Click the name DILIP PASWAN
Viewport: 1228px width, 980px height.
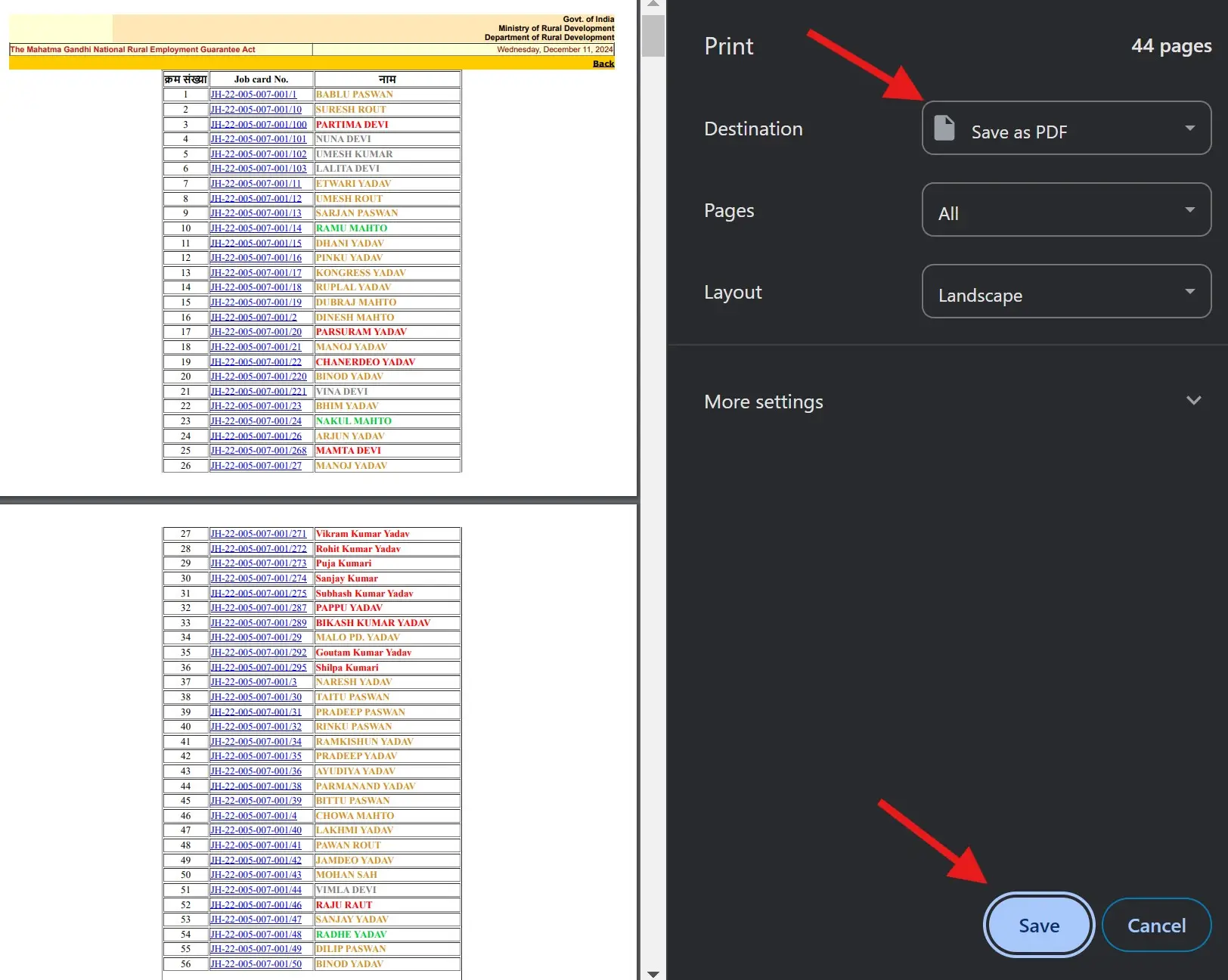[x=351, y=949]
